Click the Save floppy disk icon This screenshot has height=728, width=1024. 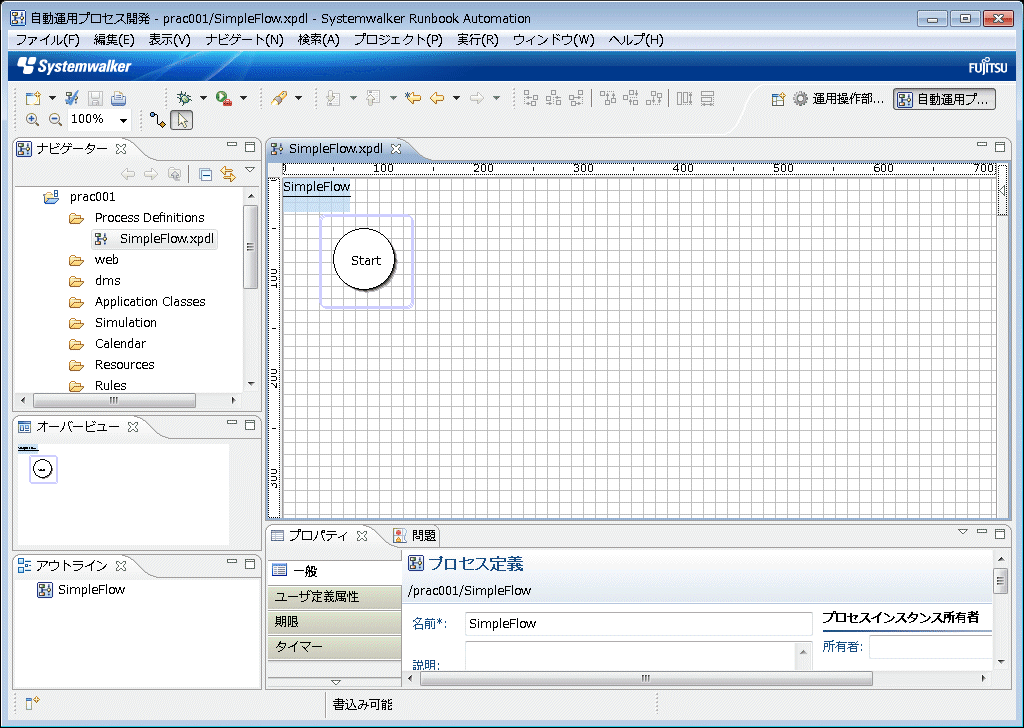pos(95,99)
